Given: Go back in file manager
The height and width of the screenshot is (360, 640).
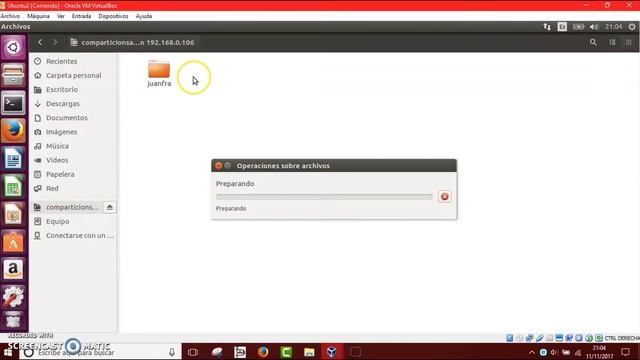Looking at the screenshot, I should click(x=40, y=42).
